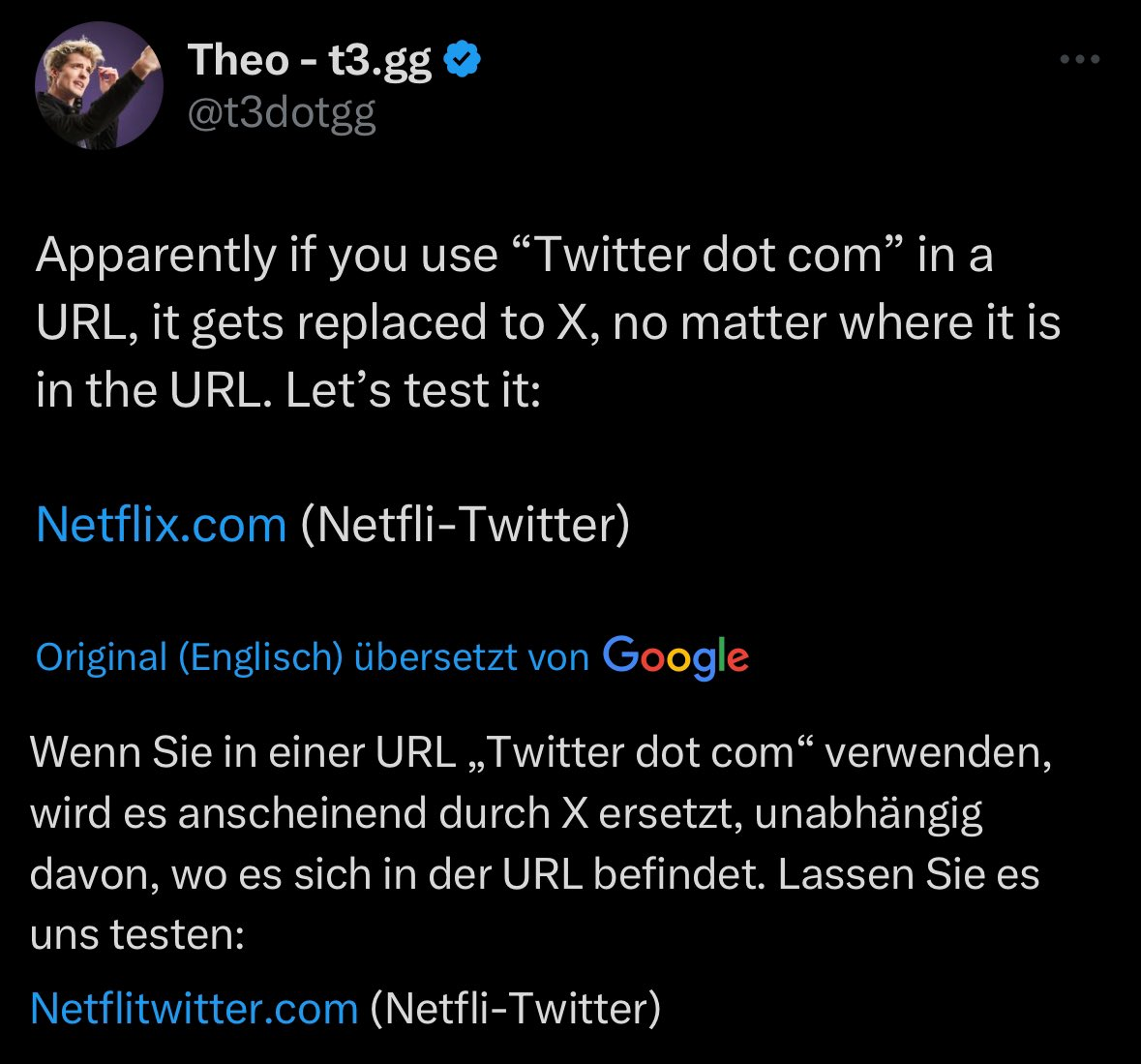The height and width of the screenshot is (1064, 1141).
Task: Click '(Netfli-Twitter)' beside Netflitwitter.com
Action: point(516,1009)
